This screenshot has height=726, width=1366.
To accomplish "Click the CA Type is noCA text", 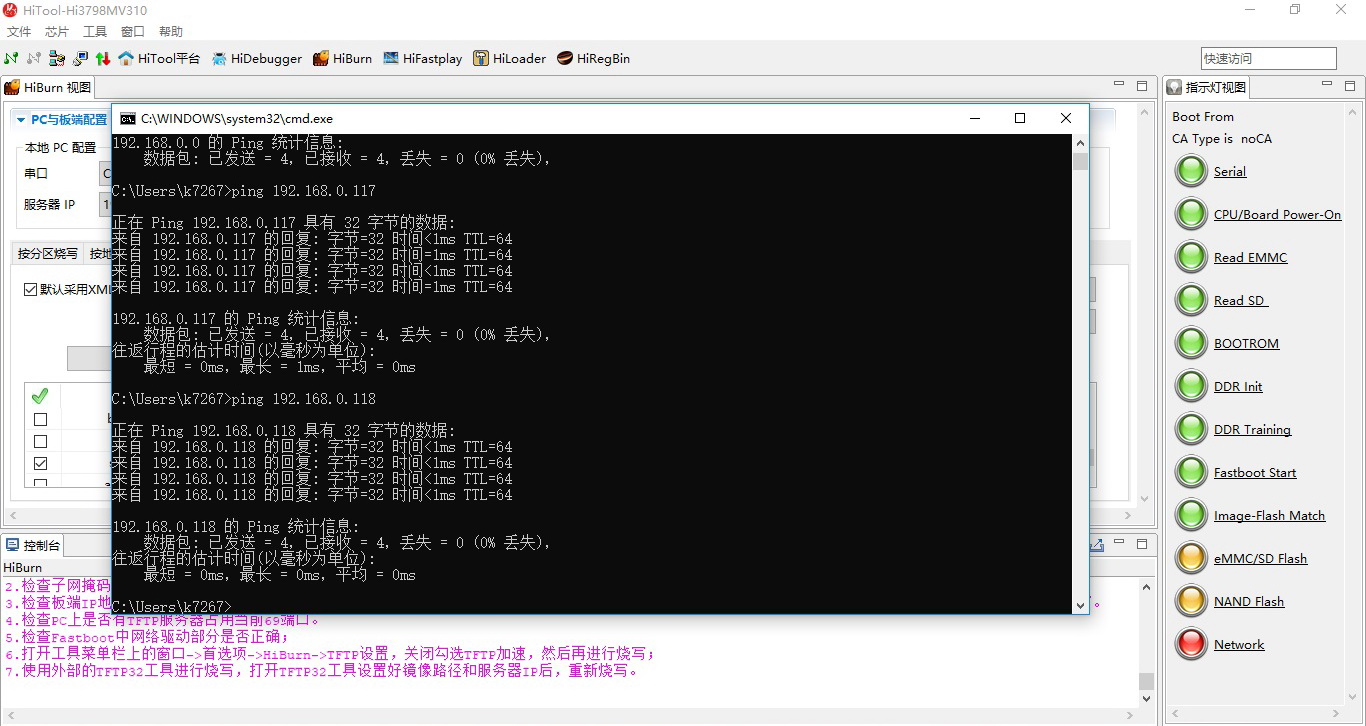I will pyautogui.click(x=1222, y=139).
